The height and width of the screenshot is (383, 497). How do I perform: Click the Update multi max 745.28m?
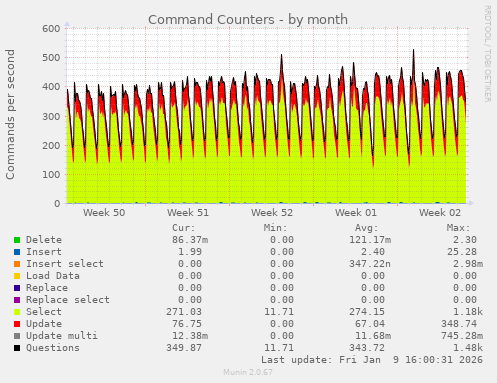pos(462,336)
